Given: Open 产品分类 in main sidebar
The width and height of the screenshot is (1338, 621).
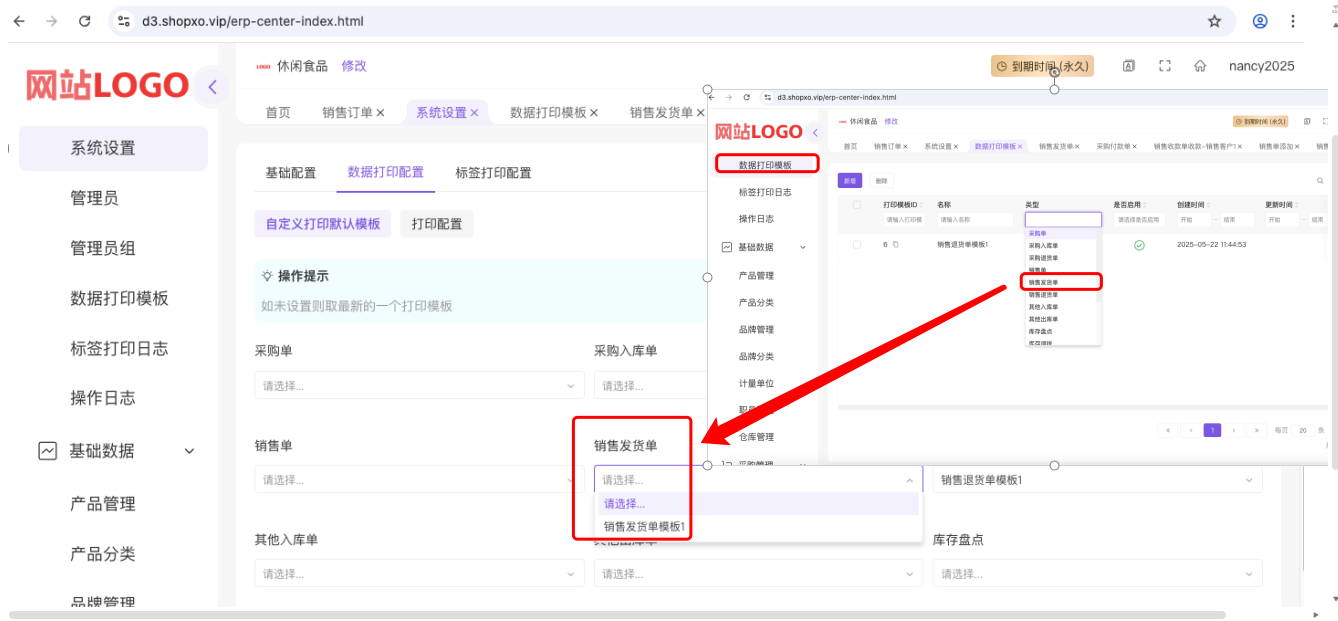Looking at the screenshot, I should pyautogui.click(x=102, y=554).
